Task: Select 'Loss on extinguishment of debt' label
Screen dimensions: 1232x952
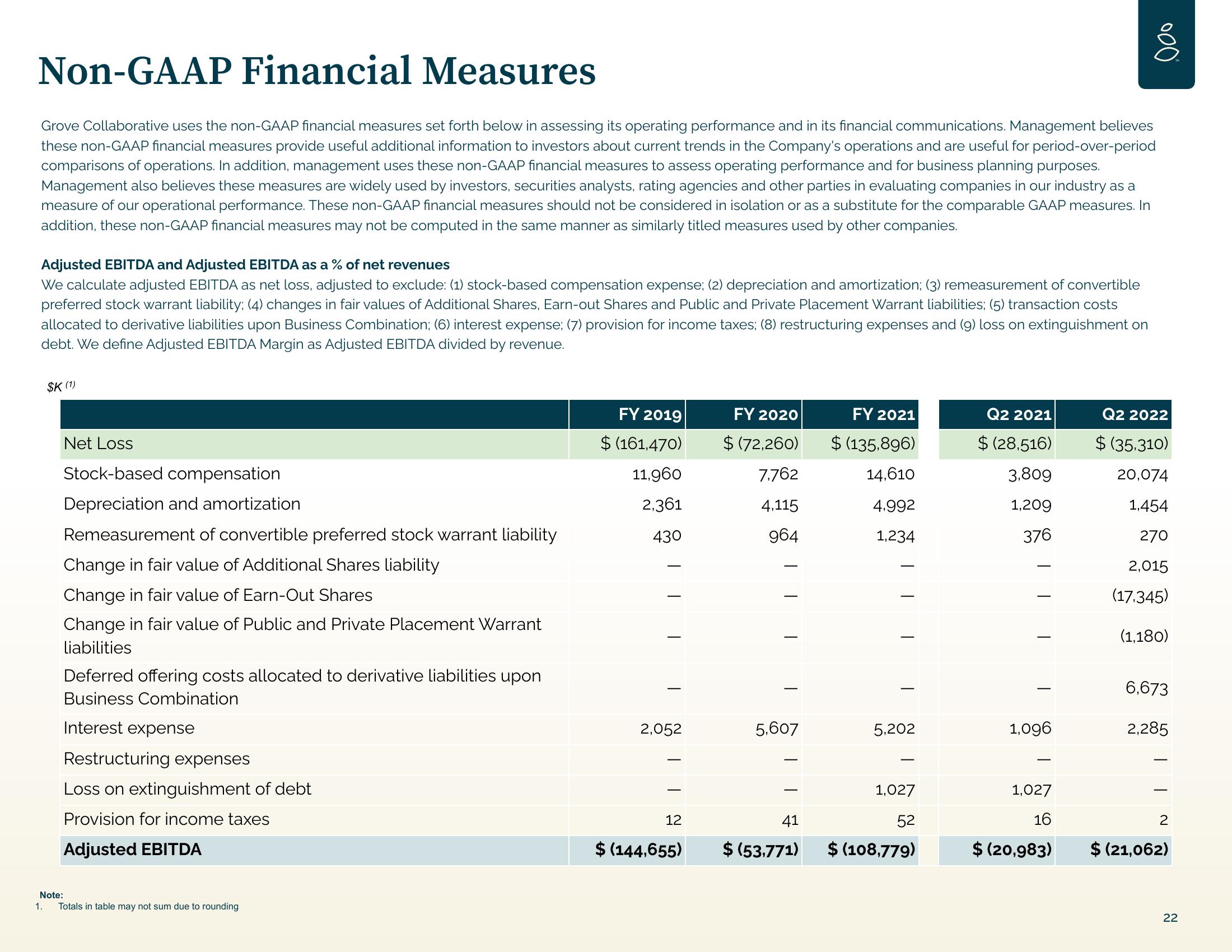Action: click(x=187, y=789)
